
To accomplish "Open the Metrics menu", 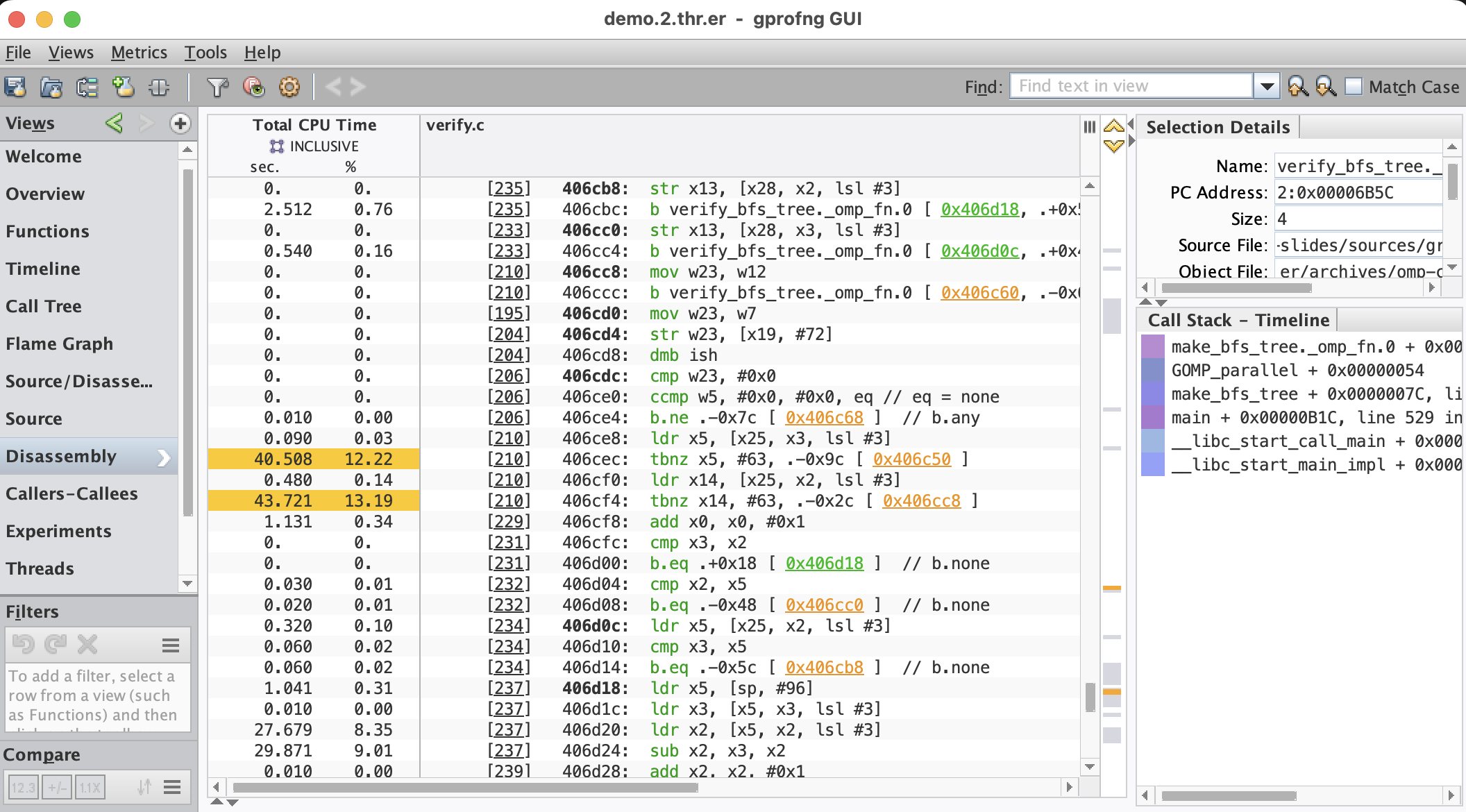I will 139,53.
